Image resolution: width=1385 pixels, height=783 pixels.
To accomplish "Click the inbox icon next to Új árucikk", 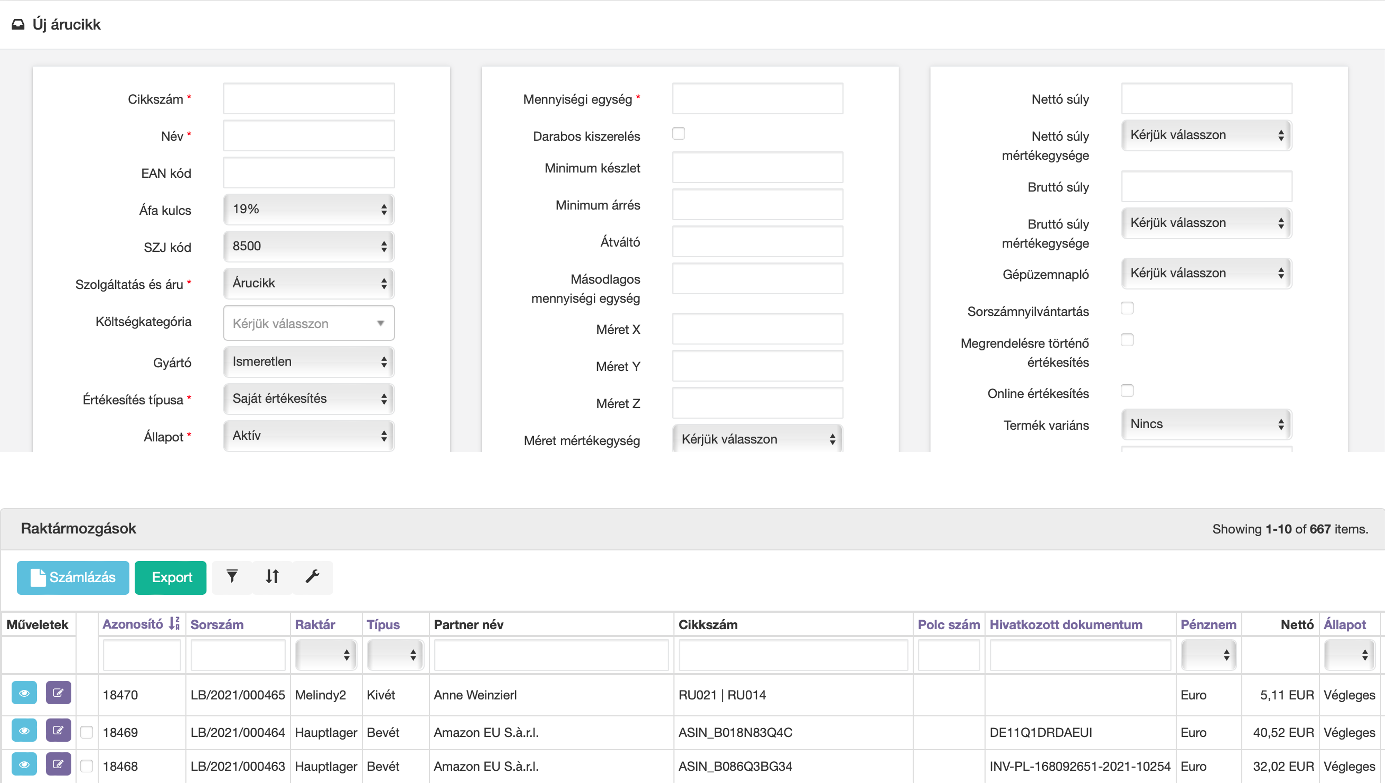I will tap(18, 24).
